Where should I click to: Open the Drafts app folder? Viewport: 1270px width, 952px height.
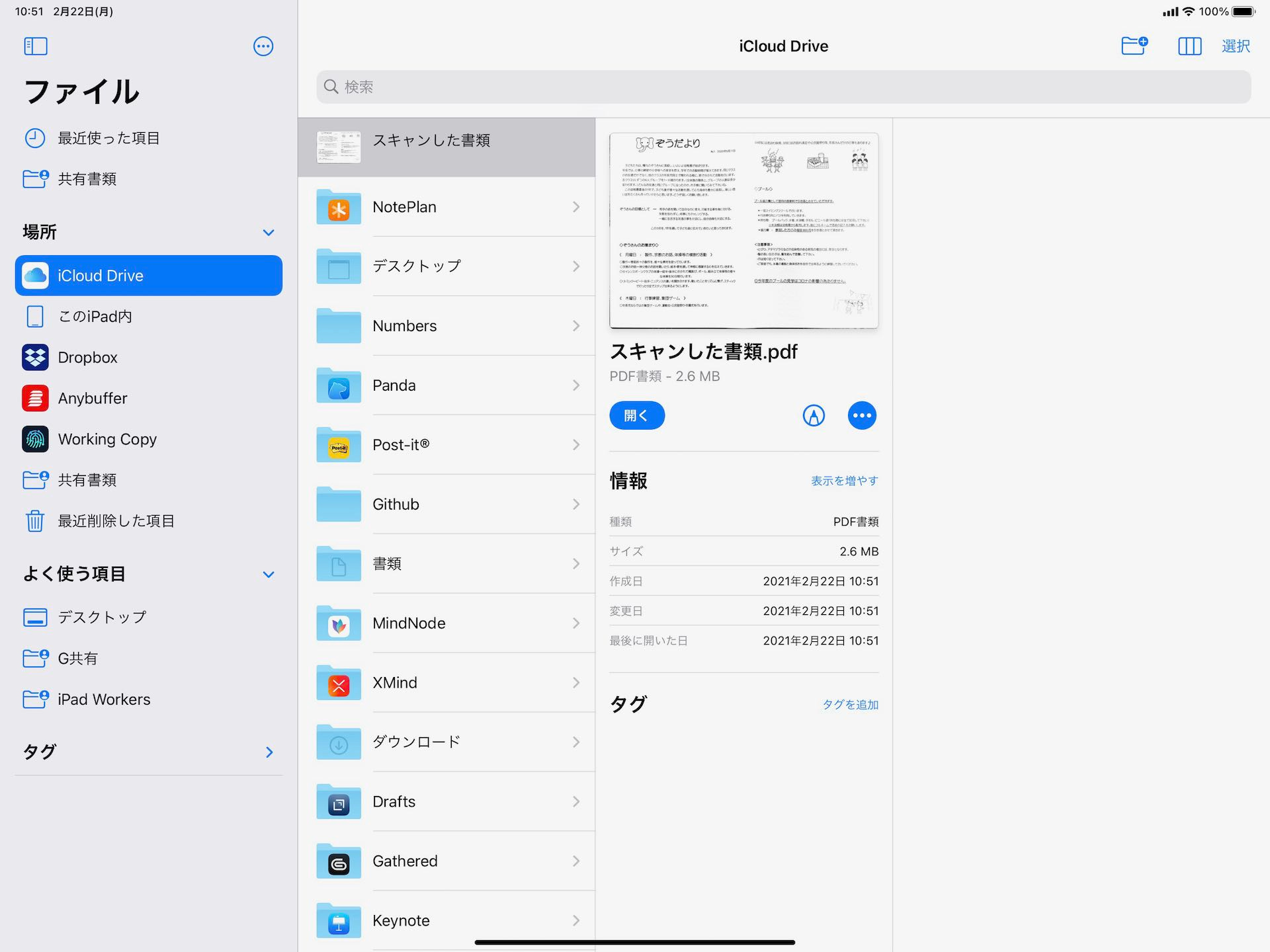coord(448,802)
